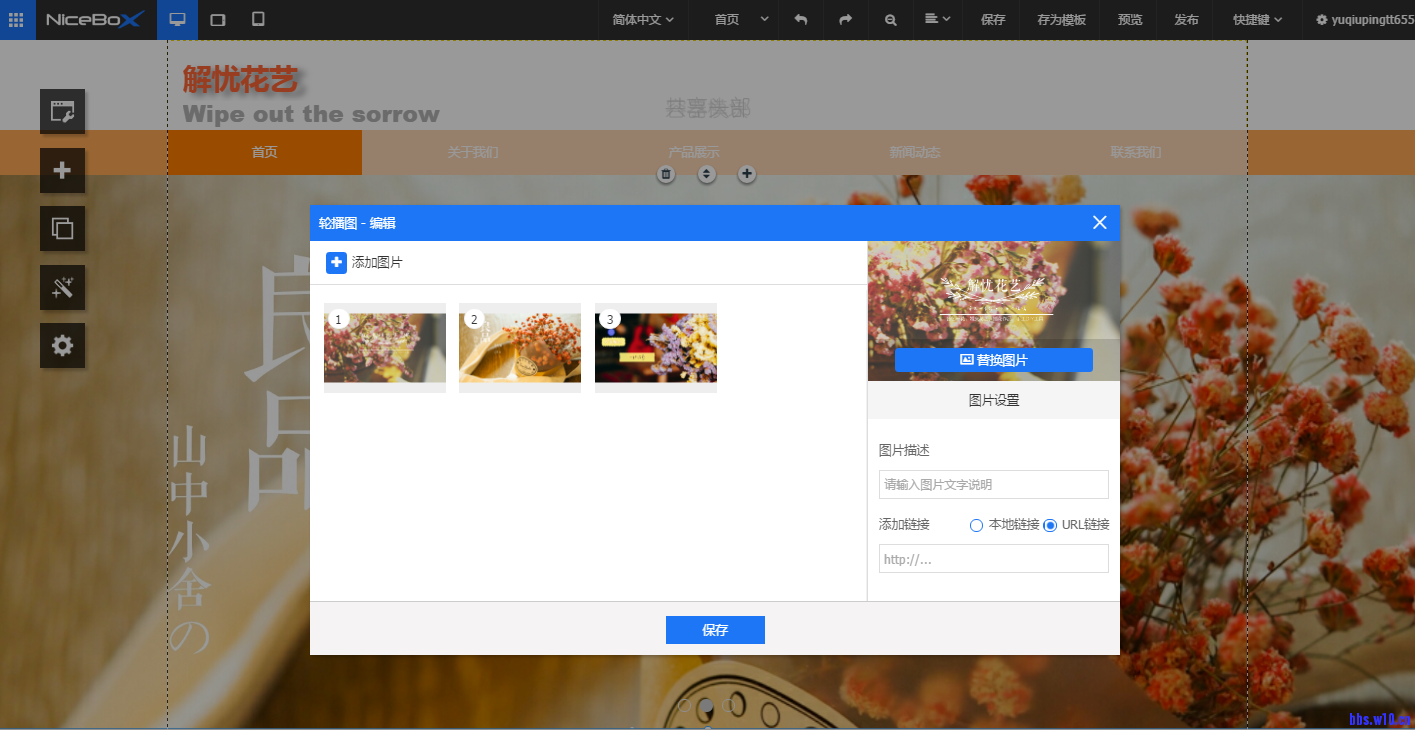
Task: Click 预览 in the top toolbar
Action: point(1130,19)
